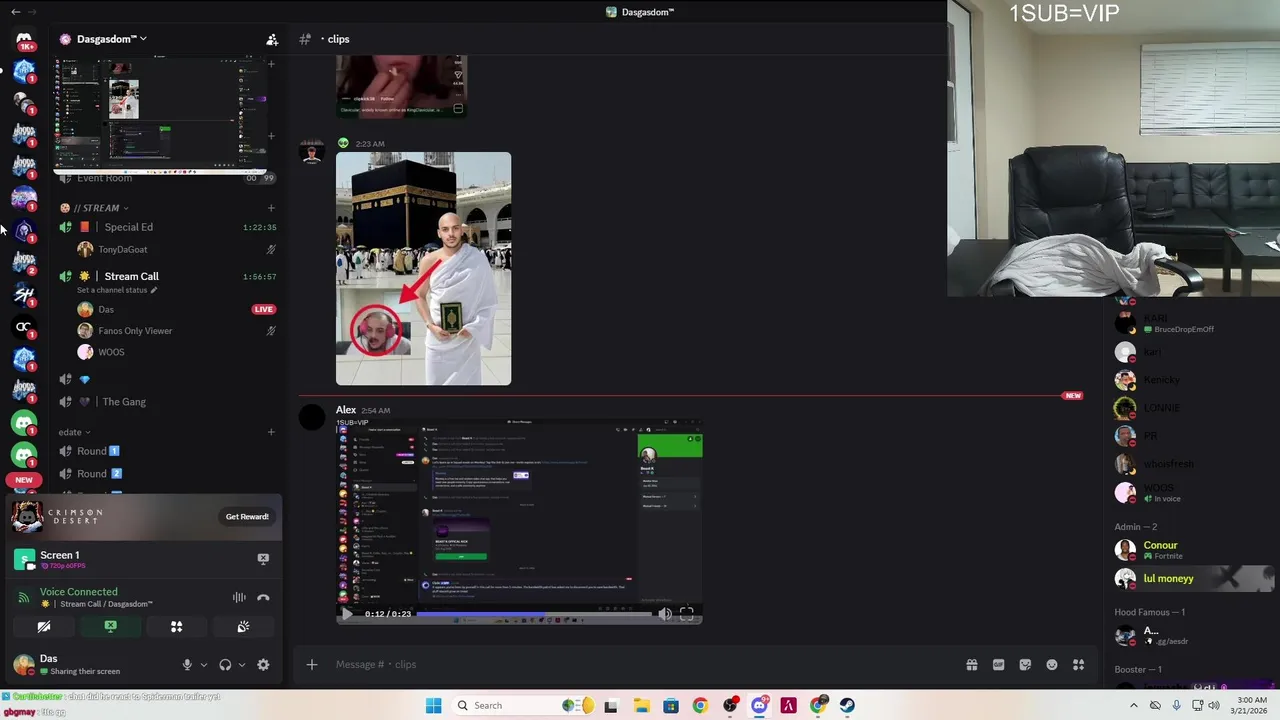Watch Das LIVE stream badge
The width and height of the screenshot is (1280, 720).
[264, 309]
